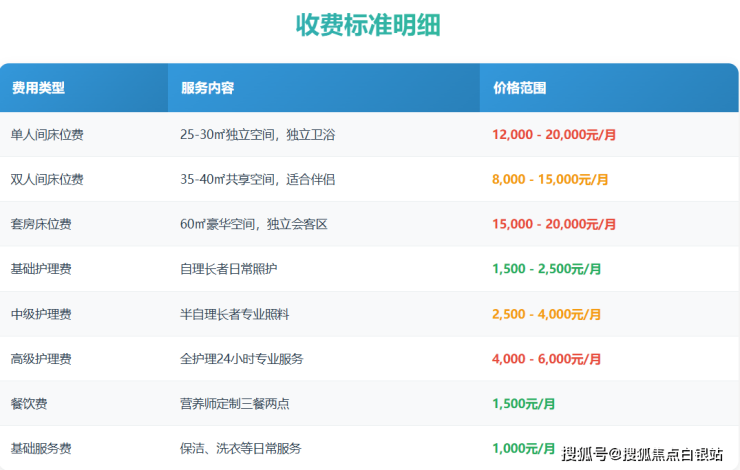The image size is (740, 470).
Task: Click the 餐饮费 row label
Action: pos(29,404)
